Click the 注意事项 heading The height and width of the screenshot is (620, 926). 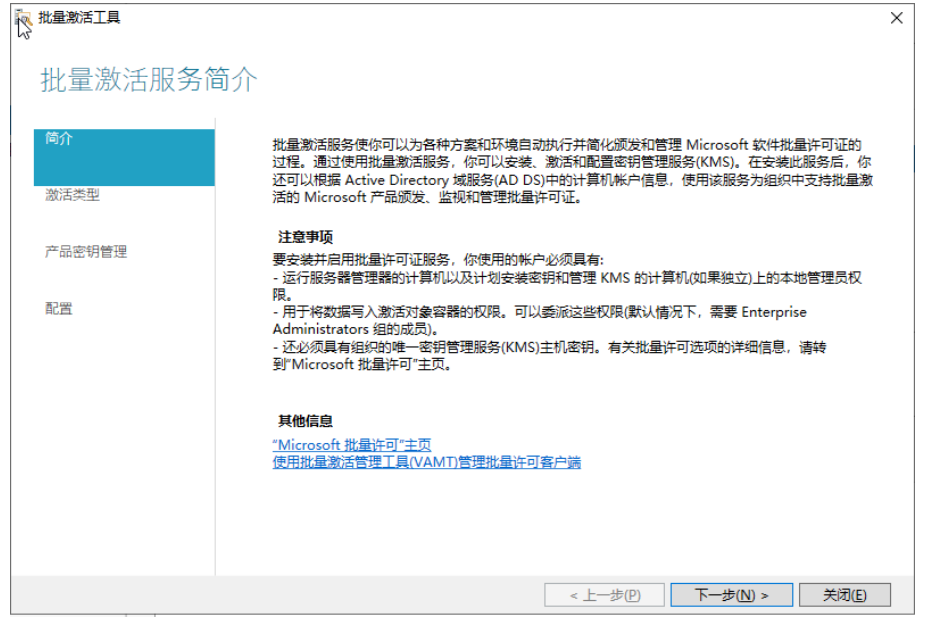point(305,237)
